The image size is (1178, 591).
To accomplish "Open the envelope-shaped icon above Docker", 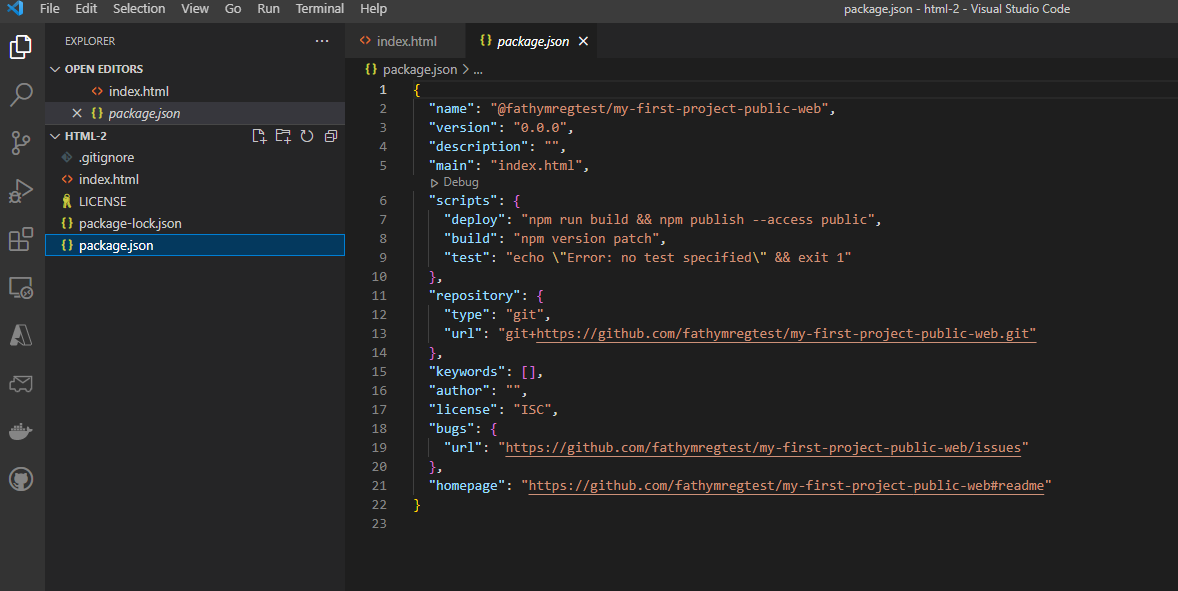I will [21, 384].
